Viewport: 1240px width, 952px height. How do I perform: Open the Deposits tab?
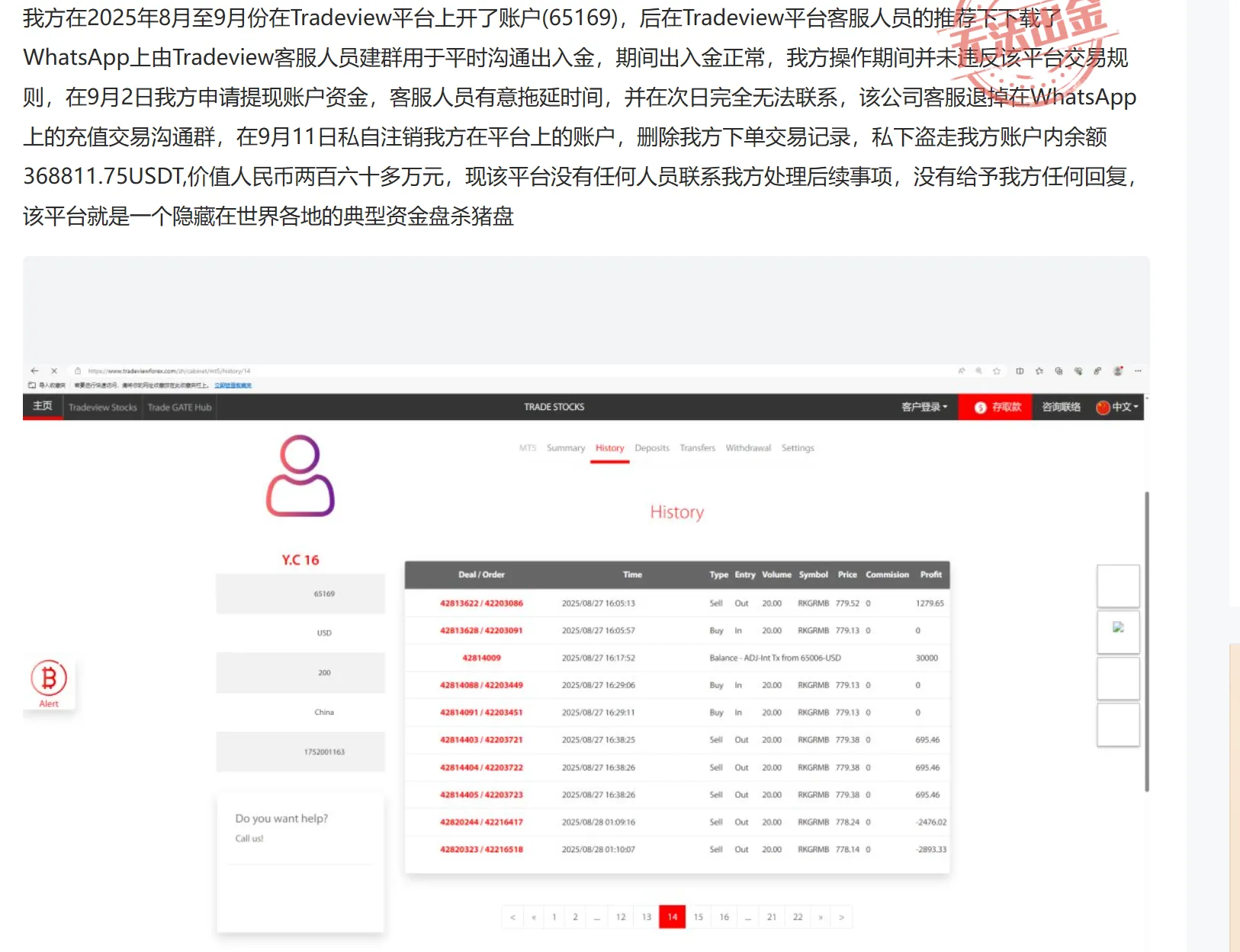(x=652, y=448)
